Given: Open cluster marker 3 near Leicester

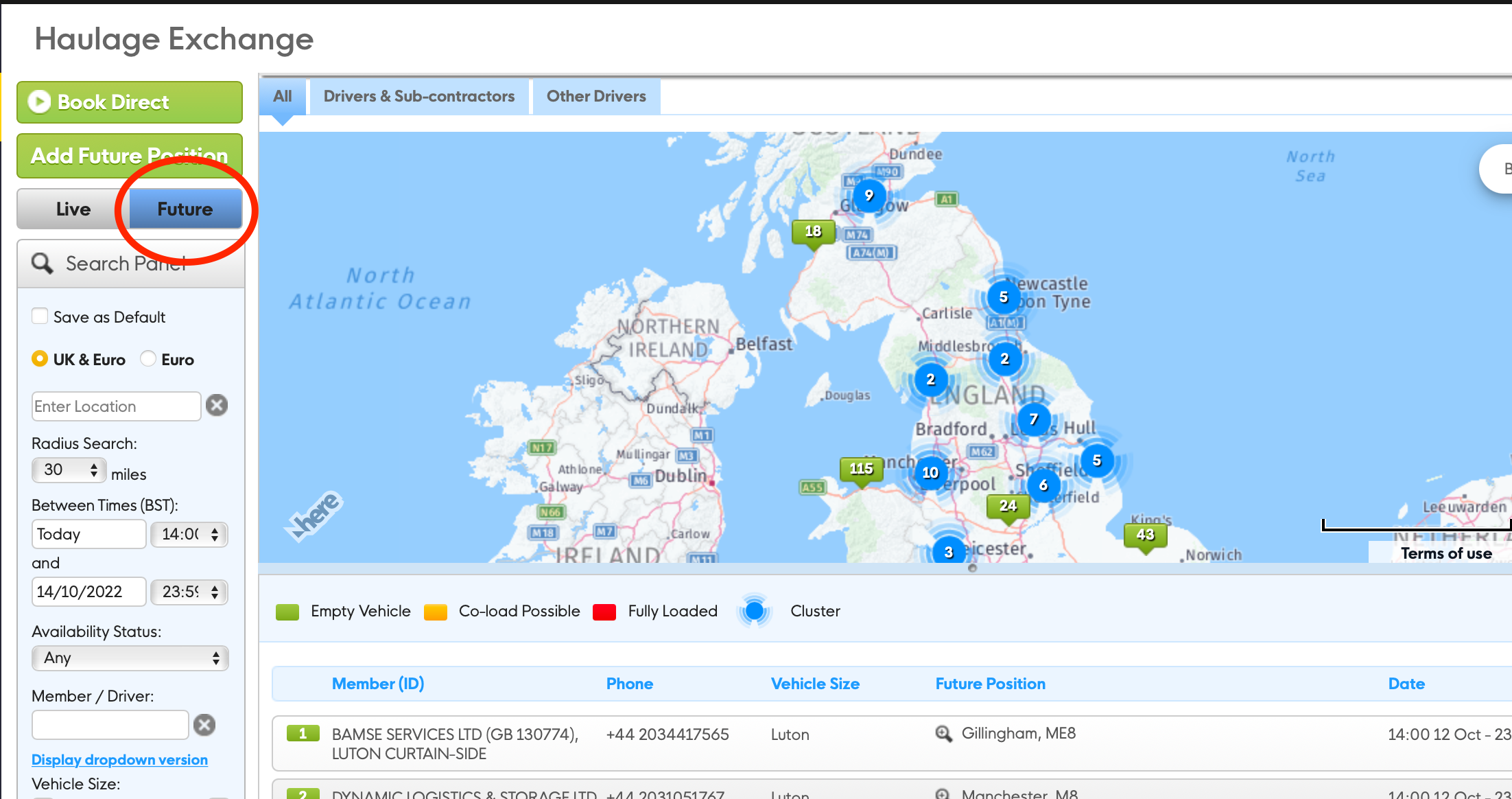Looking at the screenshot, I should pyautogui.click(x=949, y=551).
